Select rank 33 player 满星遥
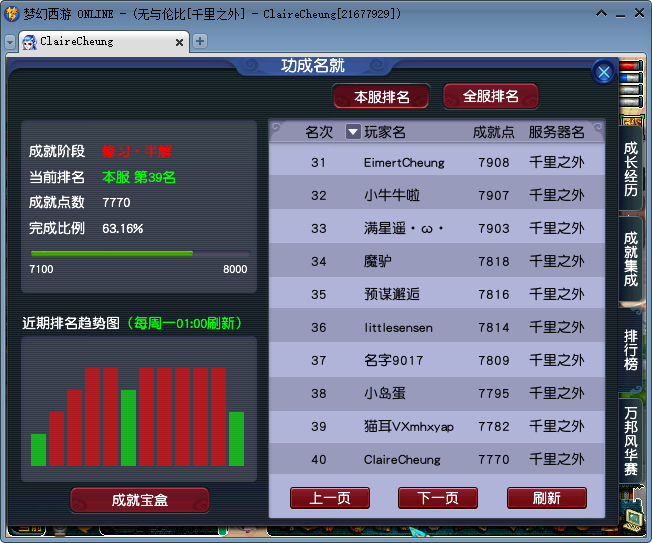The image size is (652, 543). pos(437,228)
